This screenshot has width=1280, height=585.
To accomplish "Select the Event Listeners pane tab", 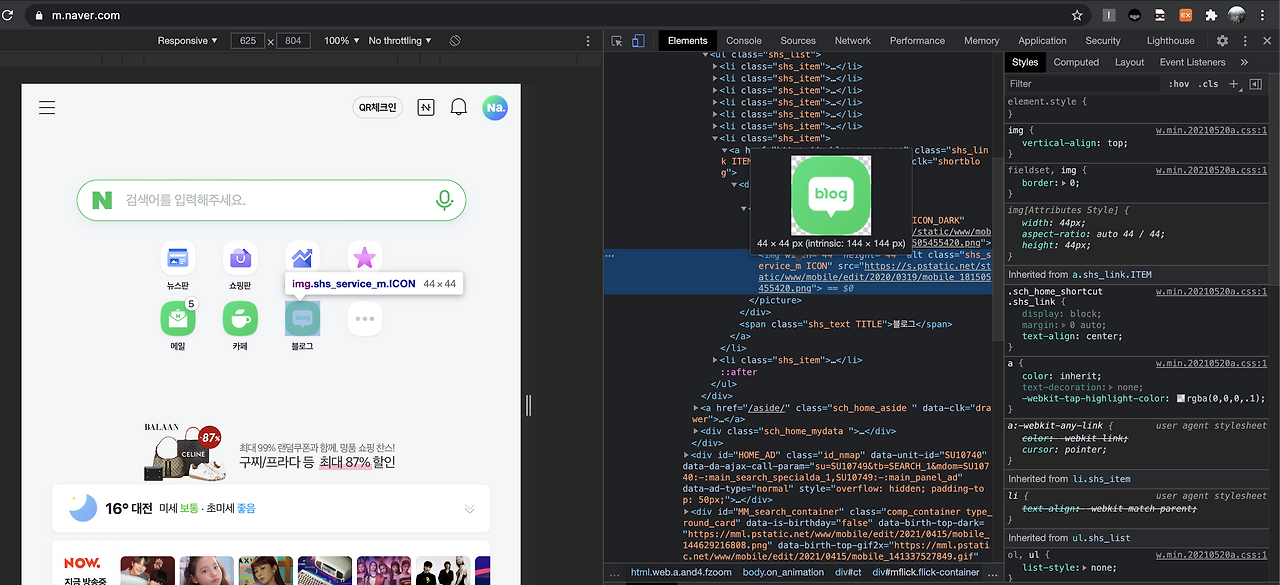I will pos(1192,62).
